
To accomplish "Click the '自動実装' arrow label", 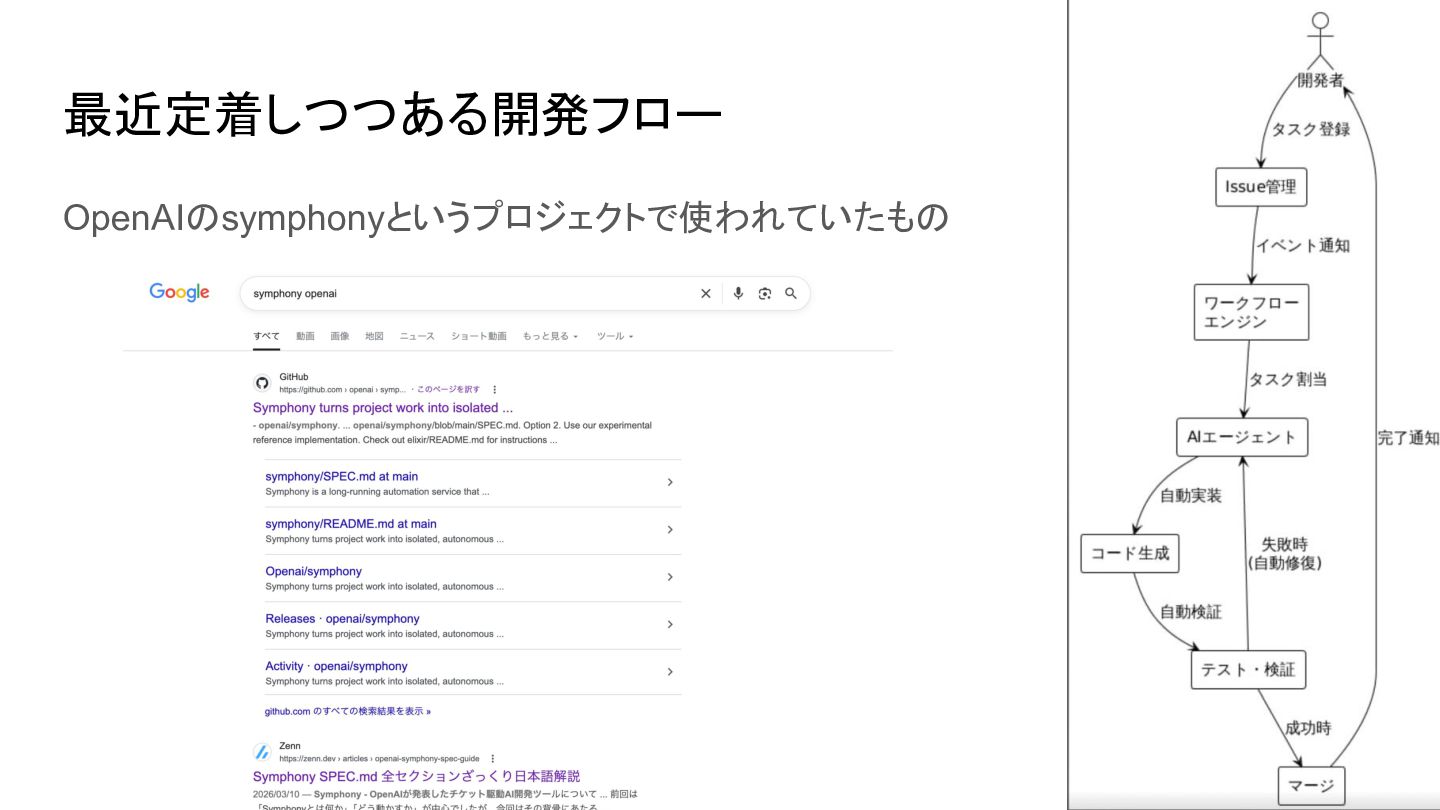I will click(x=1190, y=495).
